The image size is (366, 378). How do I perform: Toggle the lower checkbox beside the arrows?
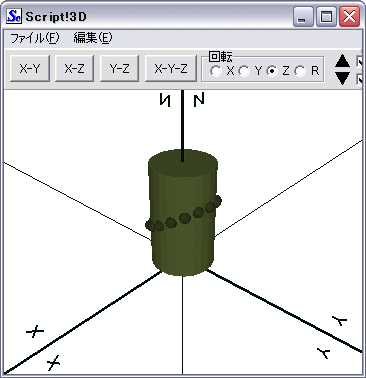coord(360,79)
